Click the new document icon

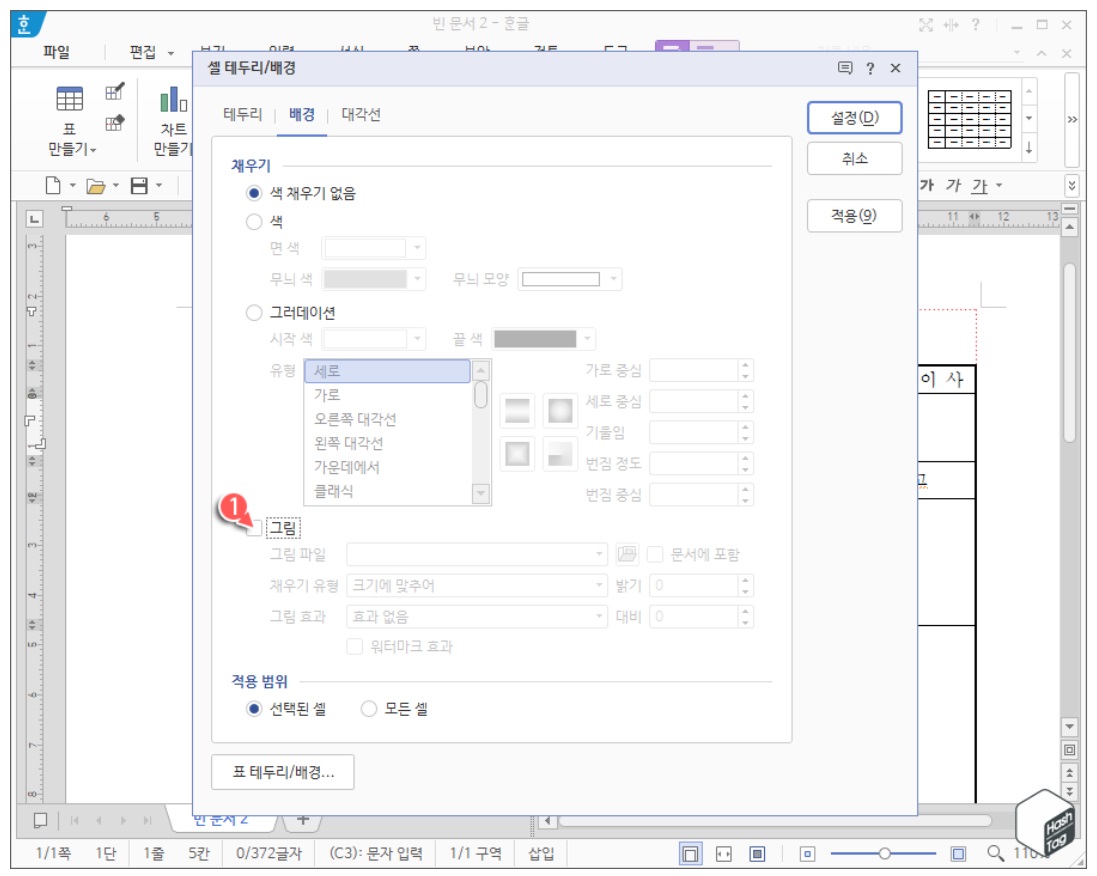tap(52, 185)
